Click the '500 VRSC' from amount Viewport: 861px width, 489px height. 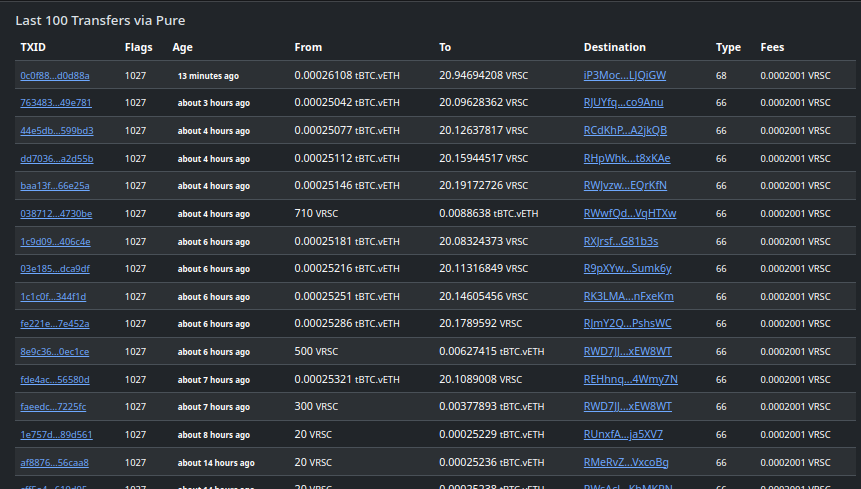pos(316,351)
